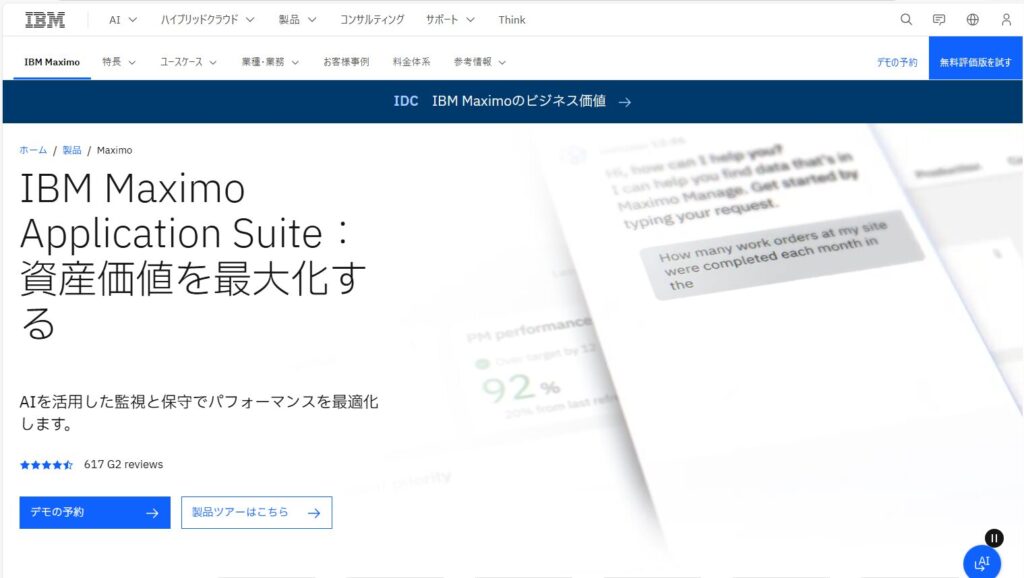Click the 無料評価版を試す button
Screen dimensions: 1024x578
[x=975, y=62]
